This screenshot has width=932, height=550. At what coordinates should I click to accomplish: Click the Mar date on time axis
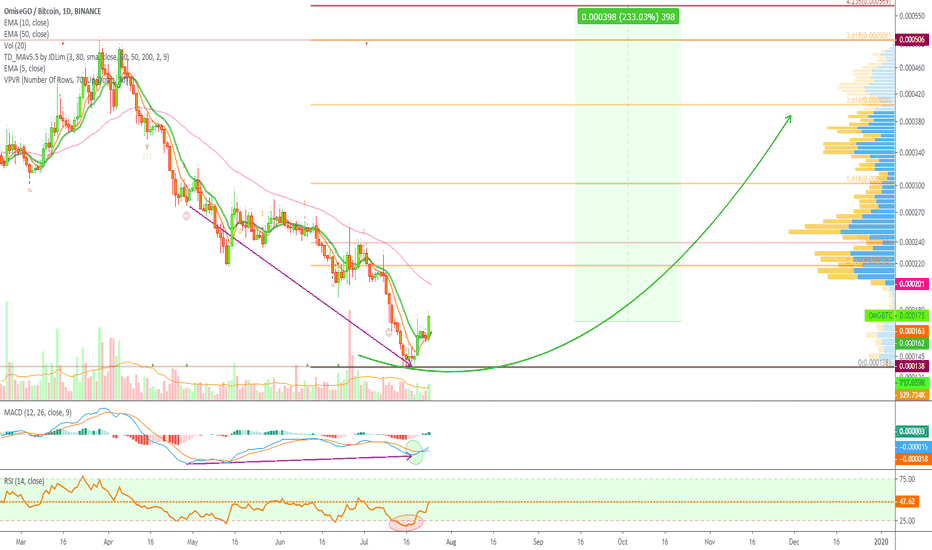[x=21, y=542]
